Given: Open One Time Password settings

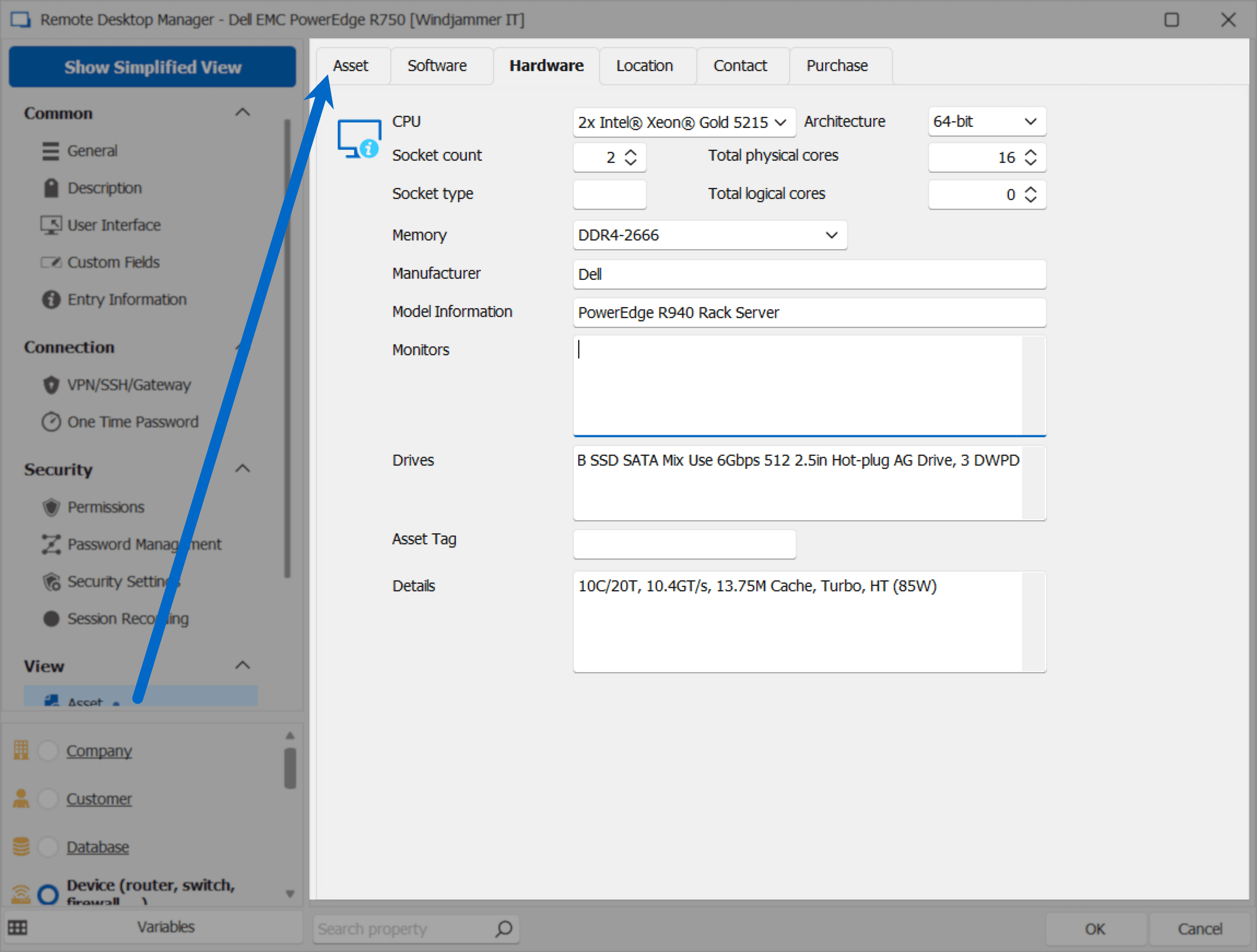Looking at the screenshot, I should [x=132, y=422].
